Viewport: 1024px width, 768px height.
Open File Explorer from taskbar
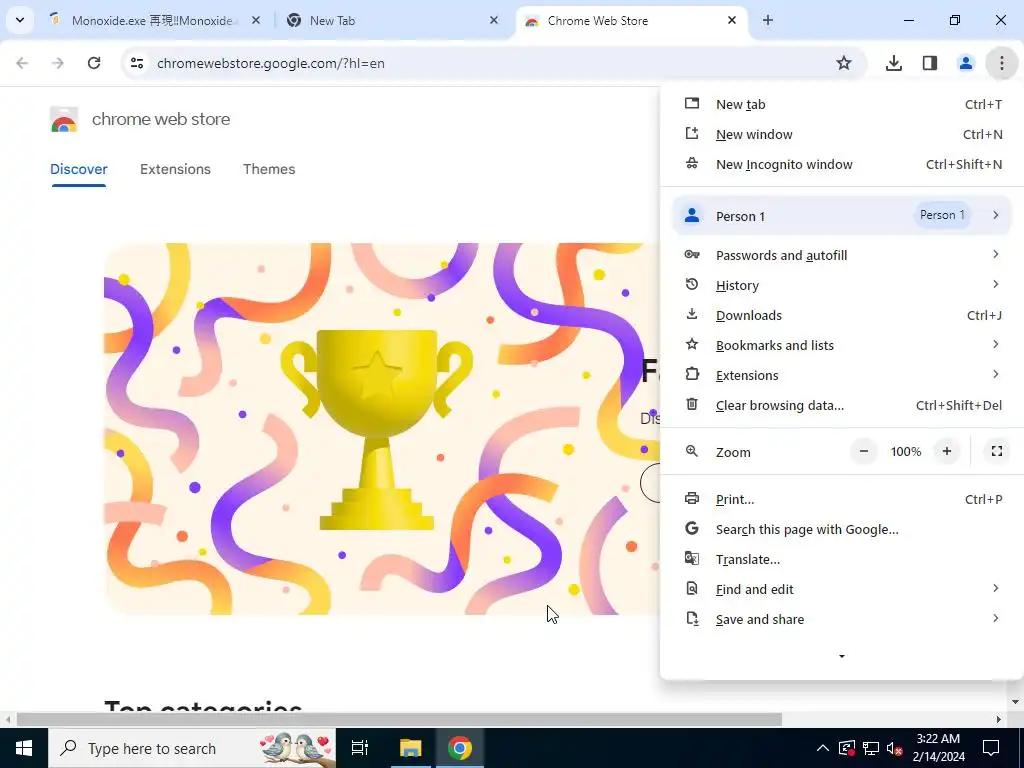point(410,748)
